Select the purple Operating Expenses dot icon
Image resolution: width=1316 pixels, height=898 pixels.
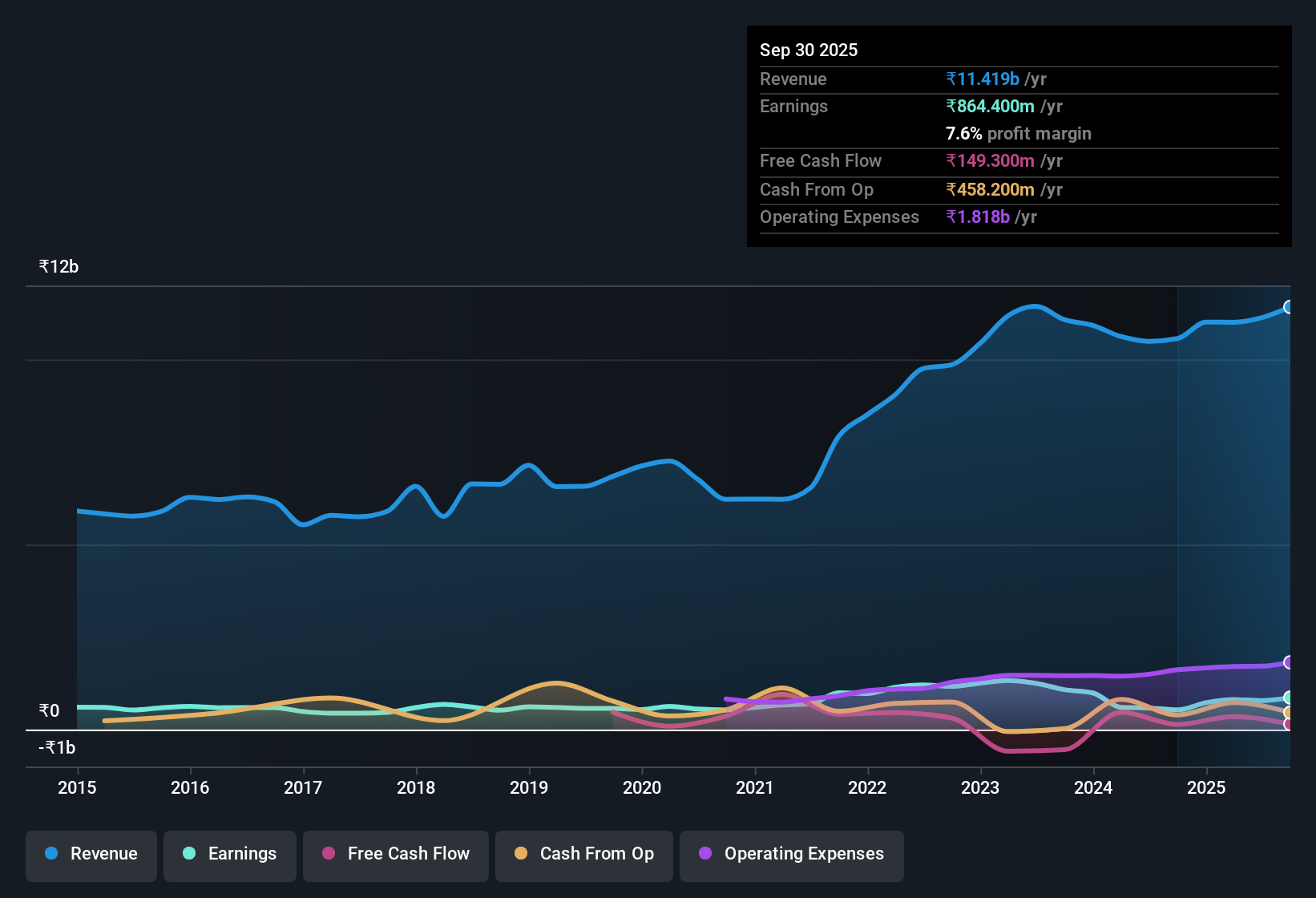pos(704,854)
